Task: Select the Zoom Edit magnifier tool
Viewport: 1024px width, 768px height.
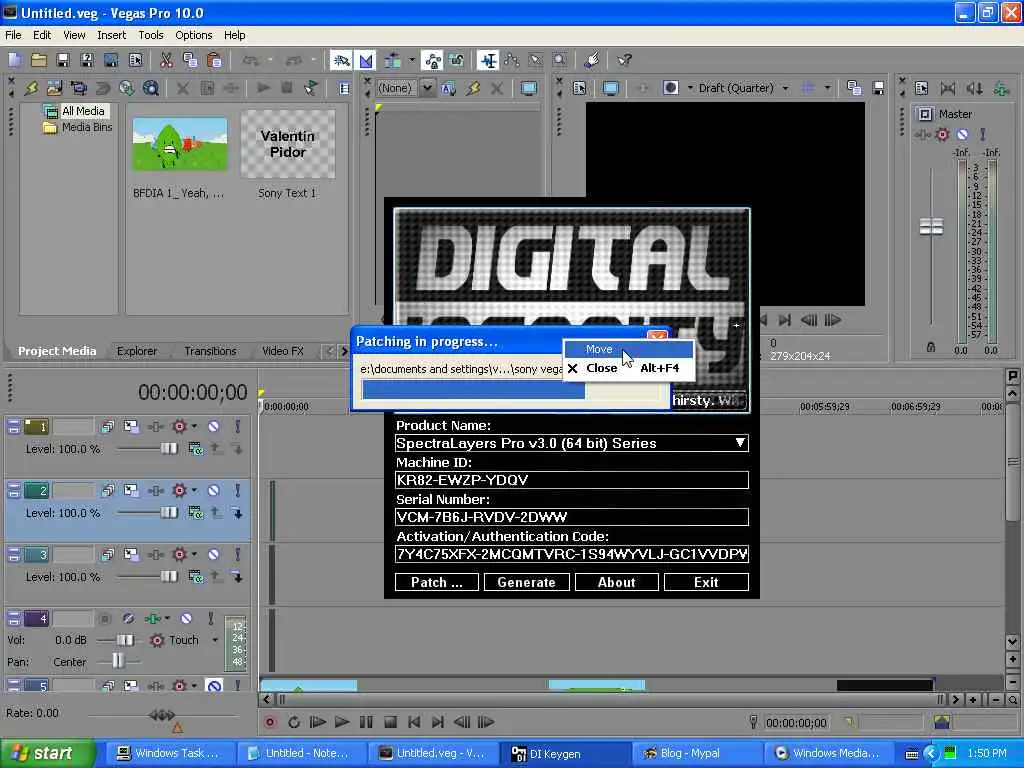Action: click(x=560, y=60)
